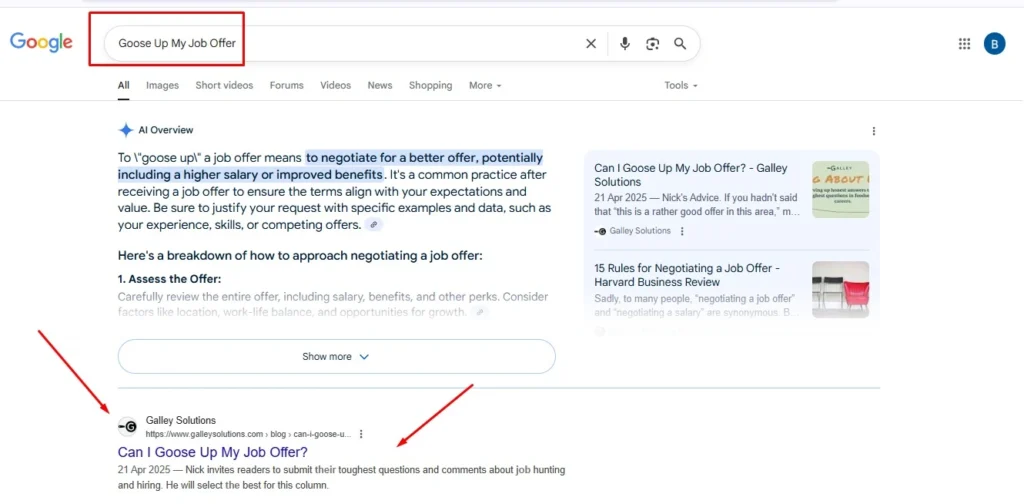Click the Galley Solutions favicon in the search result
1024x504 pixels.
pos(128,427)
